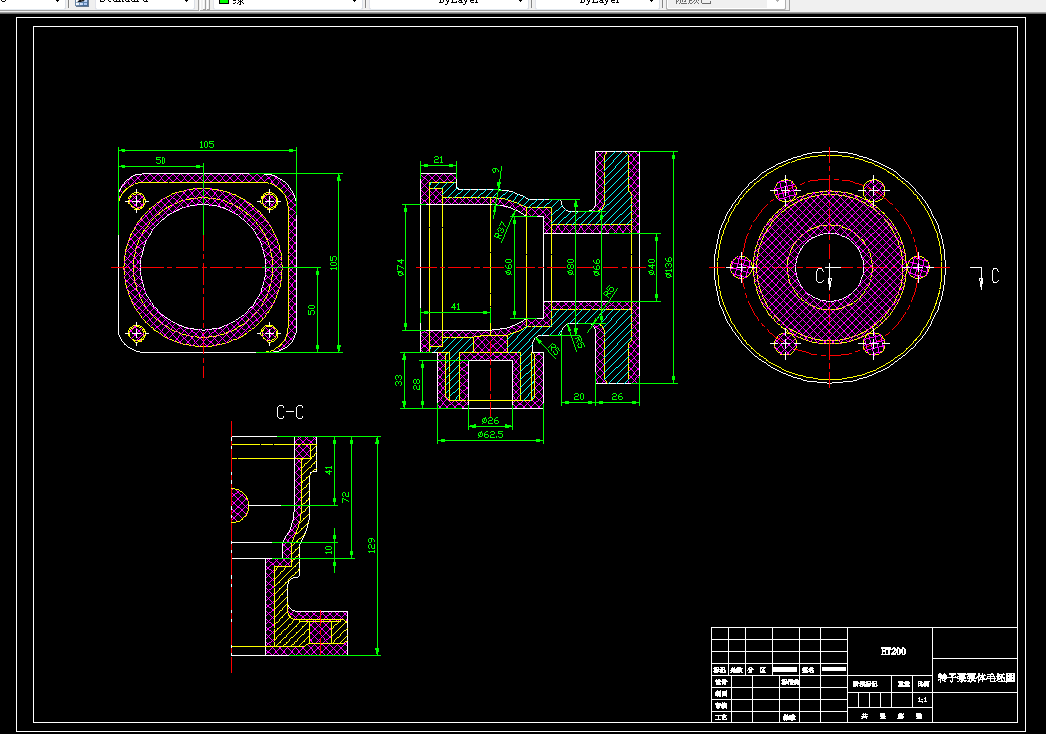Select the ø136 flange diameter dimension
Image resolution: width=1046 pixels, height=734 pixels.
coord(668,268)
